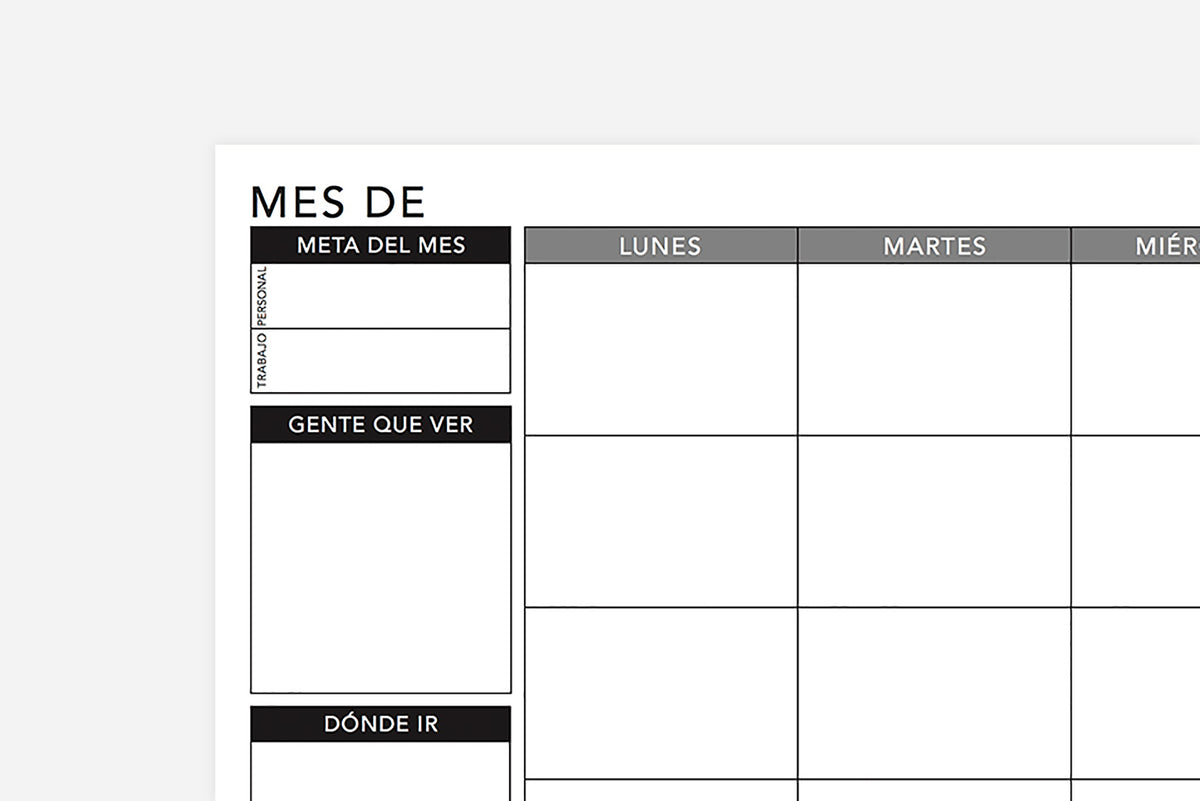
Task: Click the PERSONAL goal writing area
Action: point(390,296)
